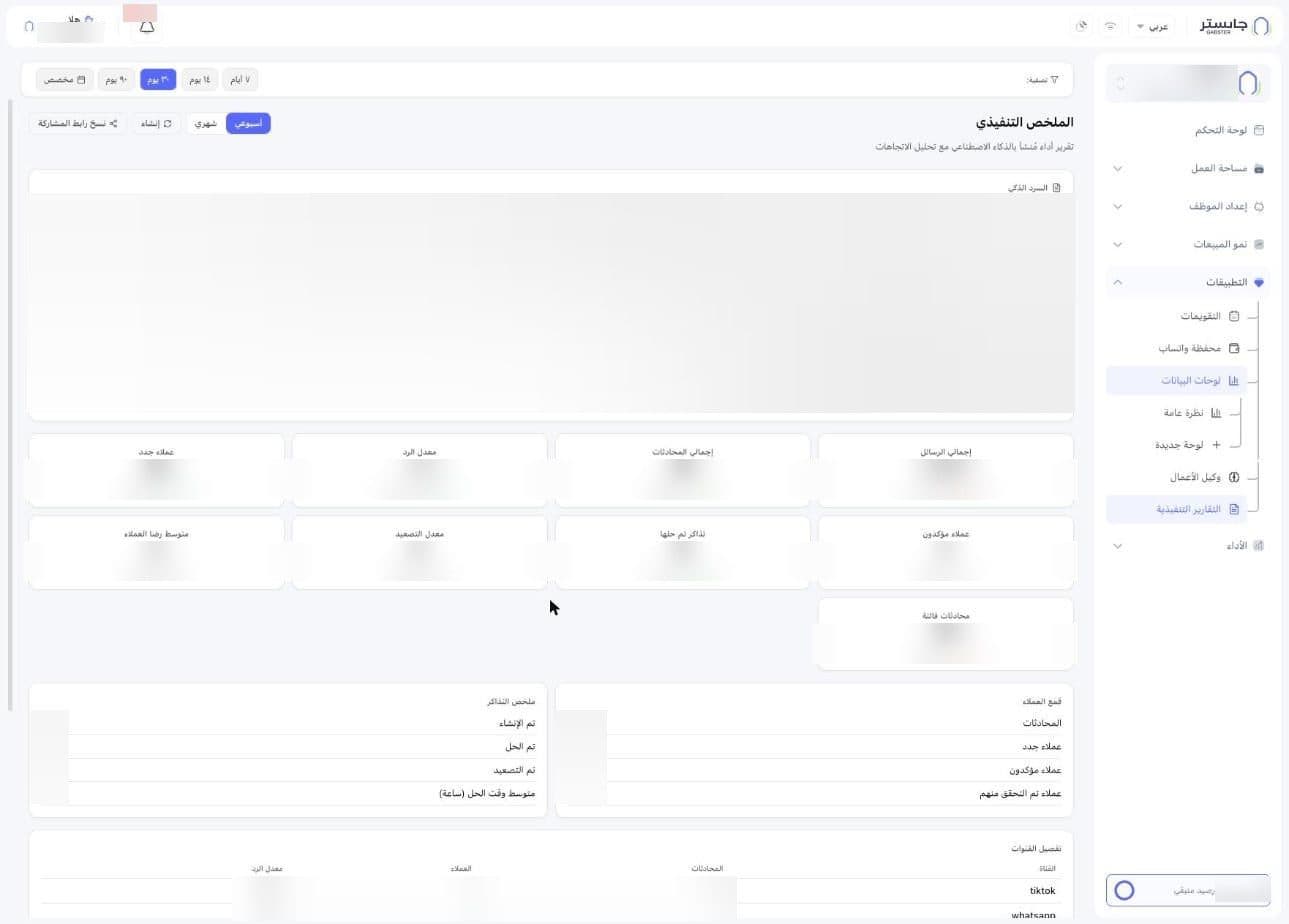Image resolution: width=1289 pixels, height=924 pixels.
Task: Expand the الأداء section chevron
Action: tap(1118, 545)
